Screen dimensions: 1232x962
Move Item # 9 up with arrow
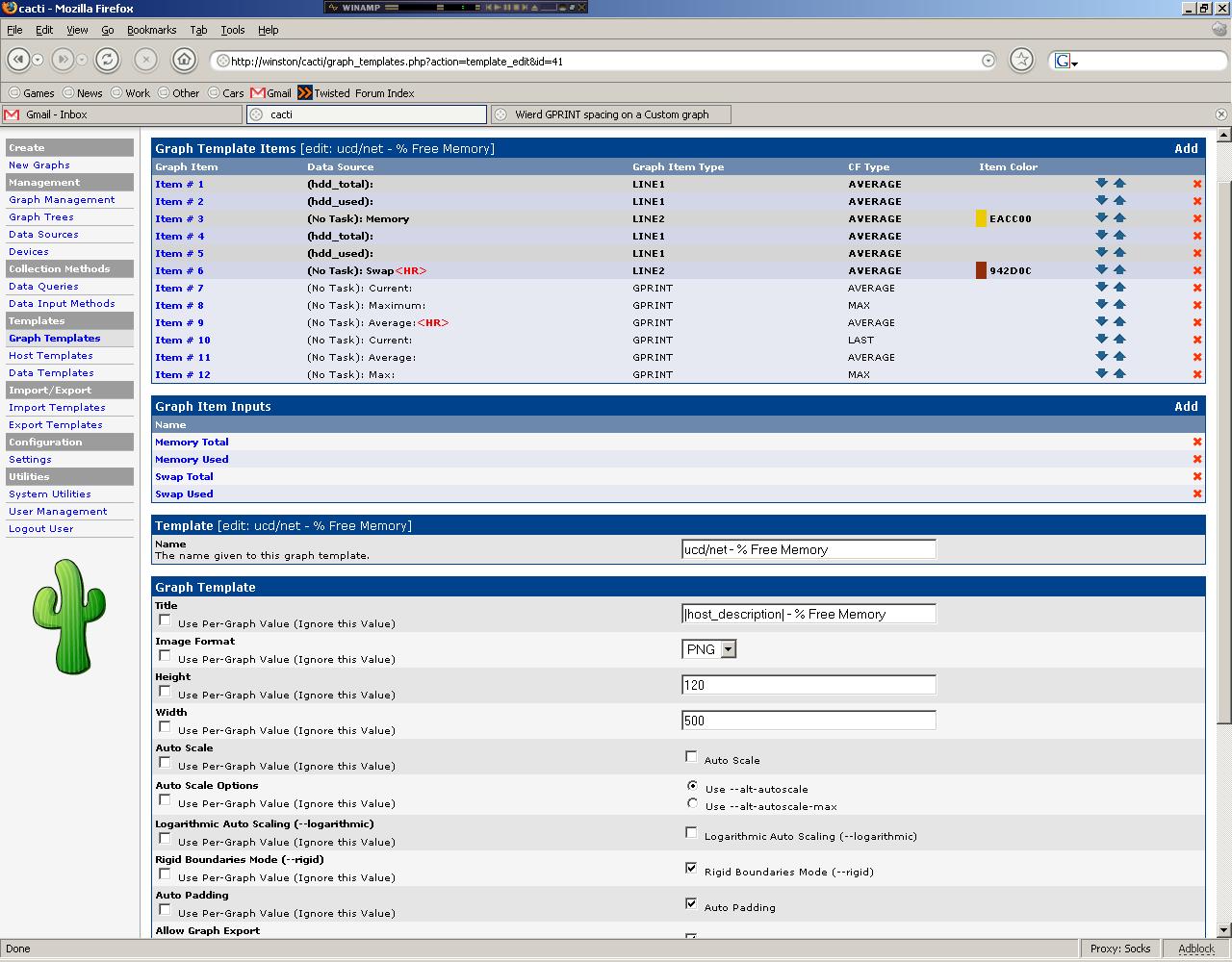[x=1119, y=321]
